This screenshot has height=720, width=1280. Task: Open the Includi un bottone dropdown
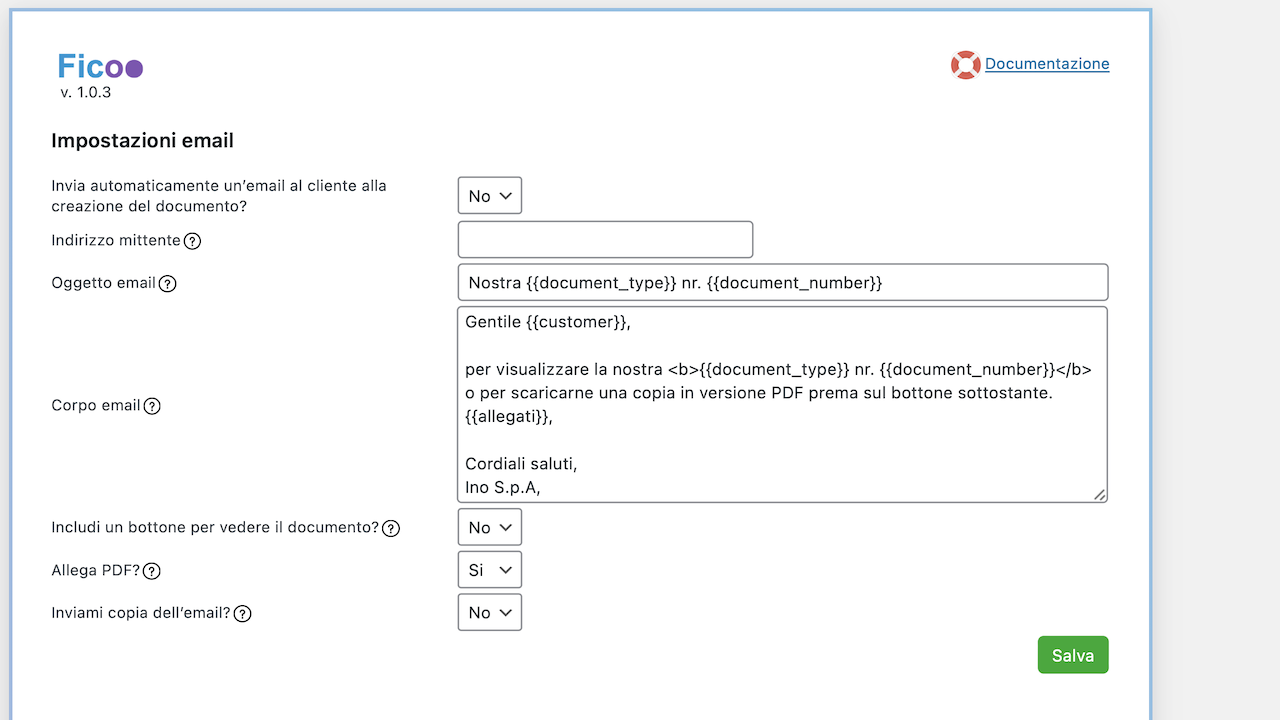click(489, 527)
